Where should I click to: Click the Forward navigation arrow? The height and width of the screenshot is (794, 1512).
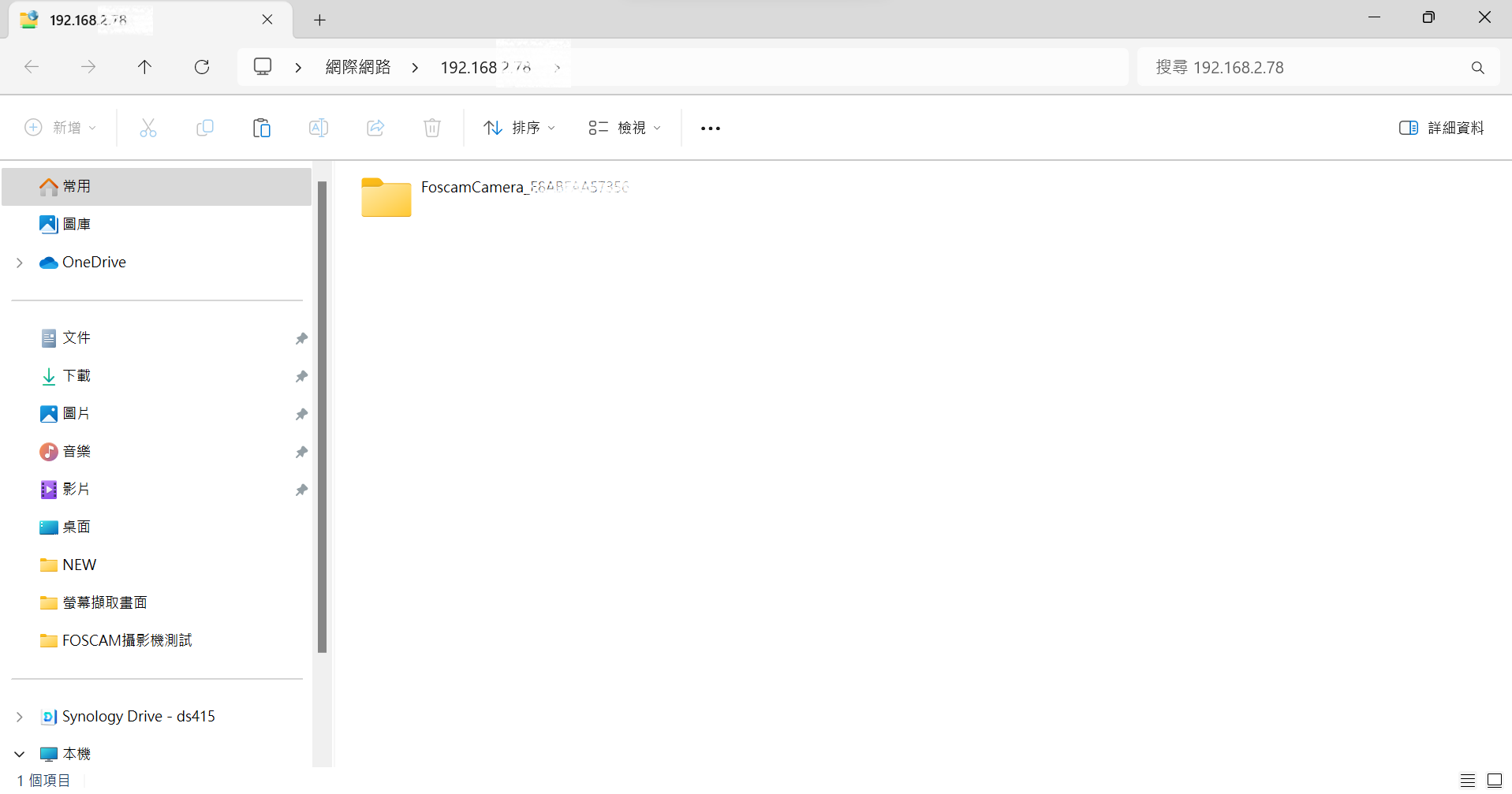point(88,67)
